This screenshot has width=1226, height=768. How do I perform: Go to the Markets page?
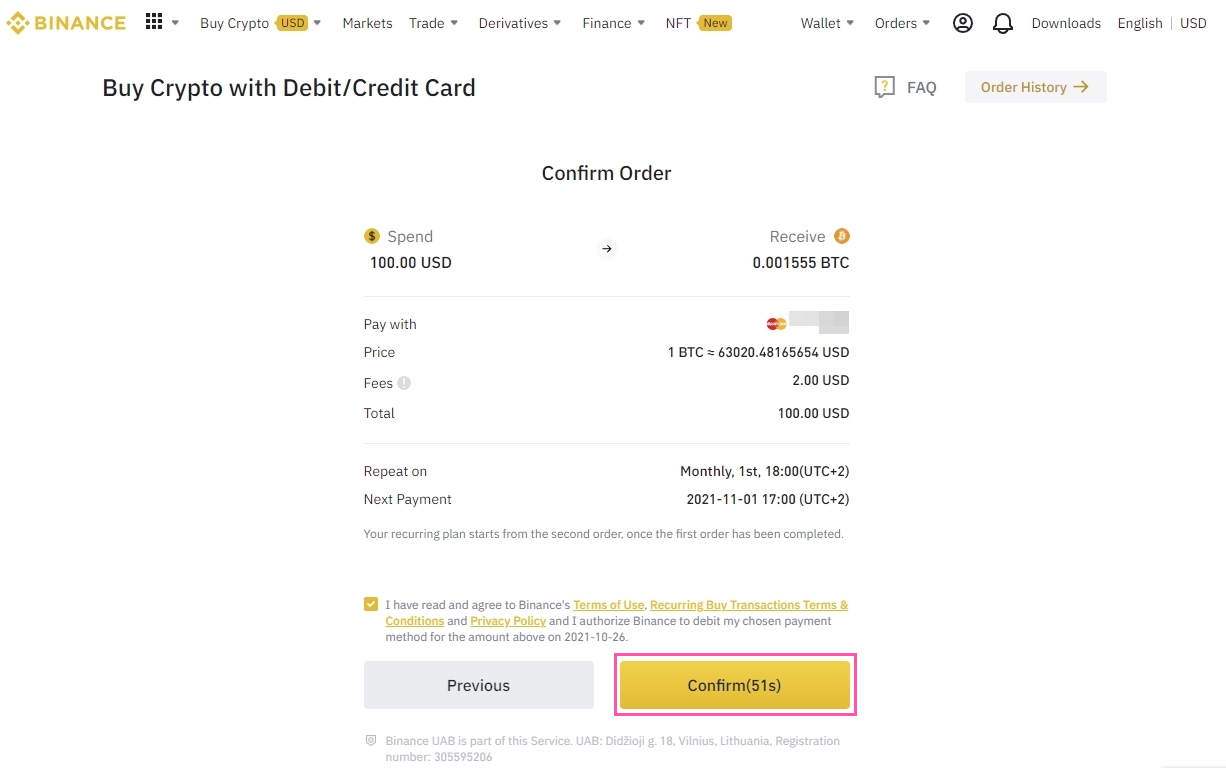click(x=367, y=23)
